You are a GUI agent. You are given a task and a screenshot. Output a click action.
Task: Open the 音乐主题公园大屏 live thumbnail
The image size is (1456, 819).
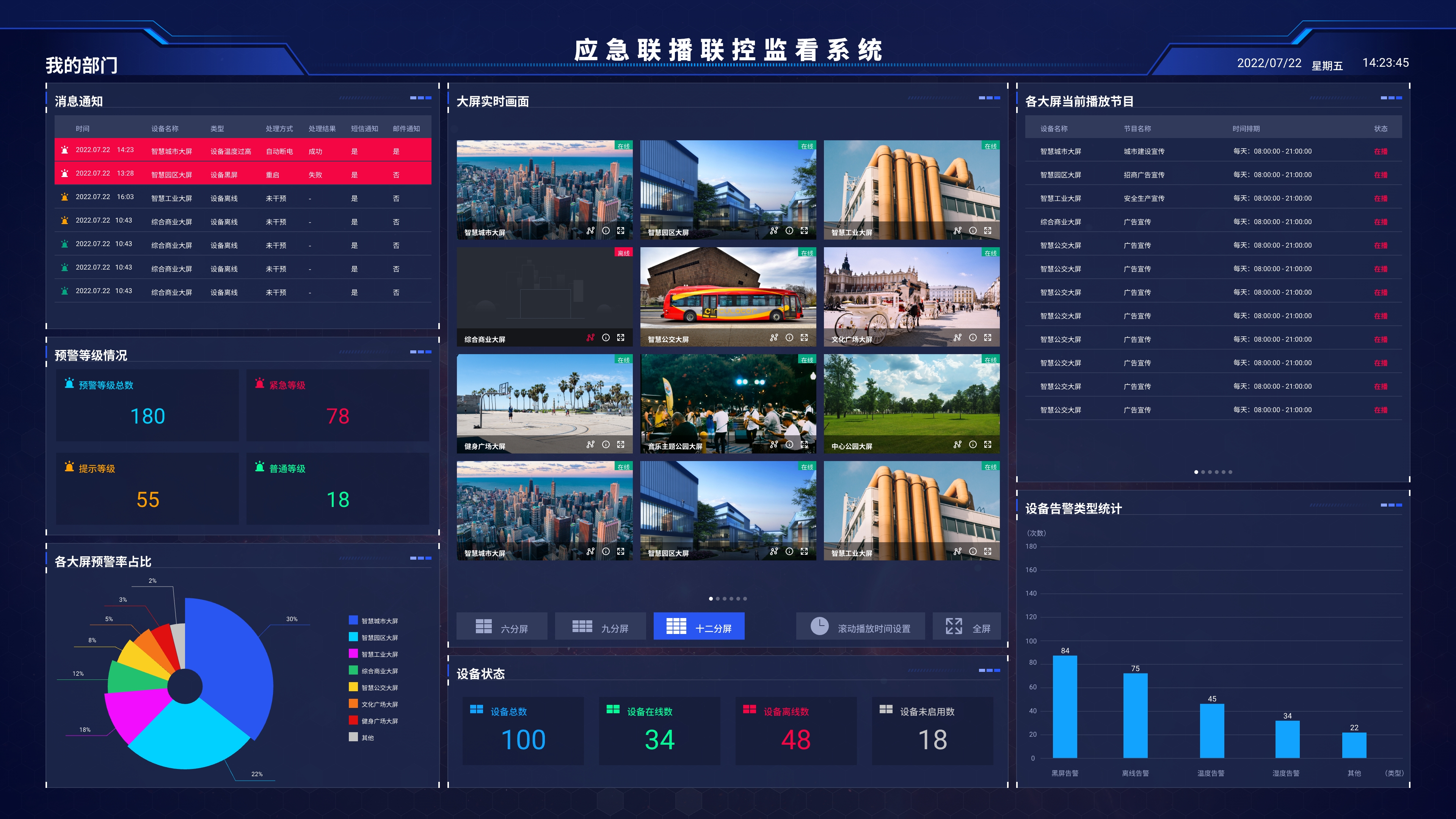point(728,403)
